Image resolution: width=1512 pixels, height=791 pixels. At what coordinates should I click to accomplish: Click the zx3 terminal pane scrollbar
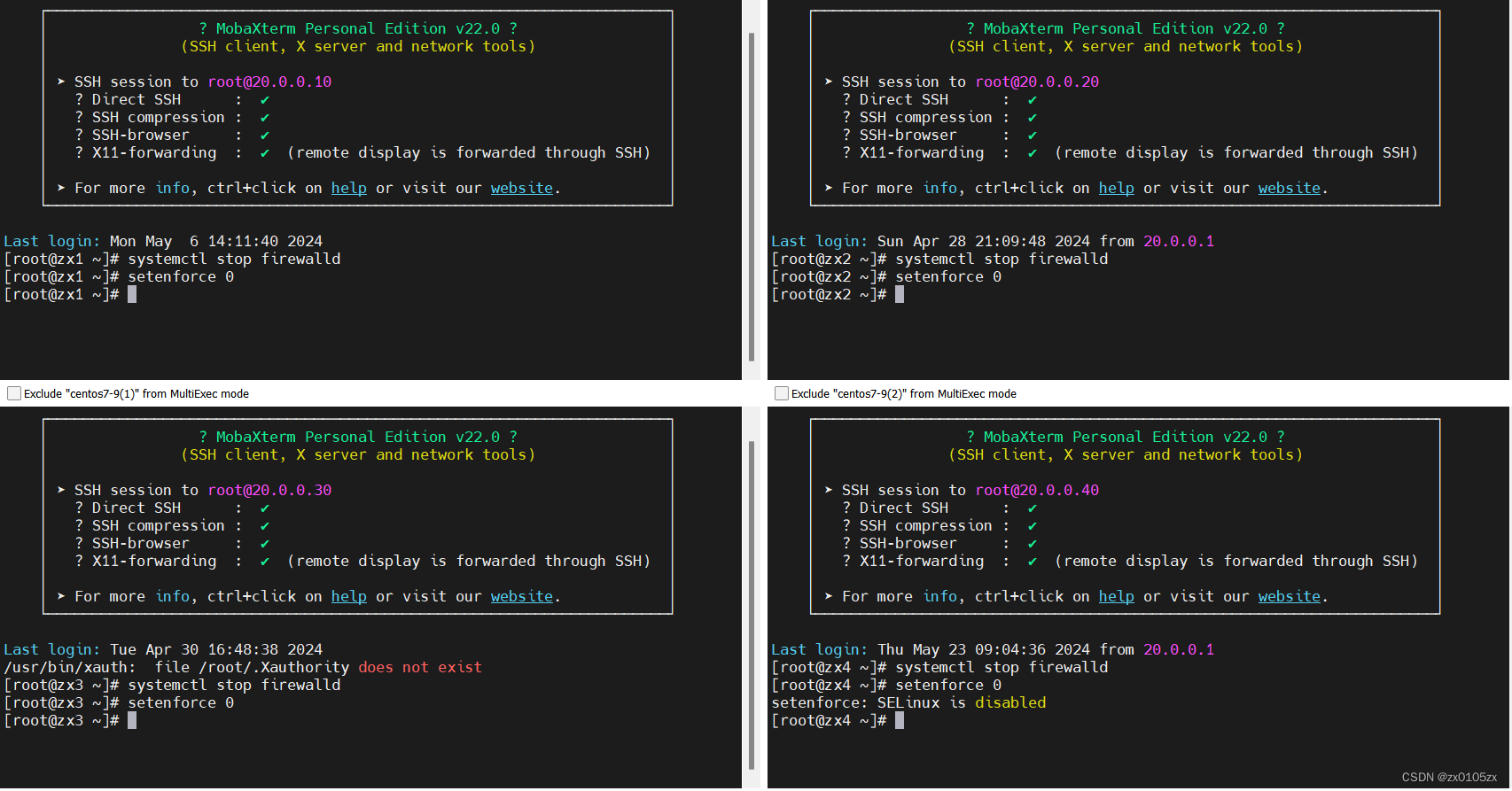click(x=752, y=605)
